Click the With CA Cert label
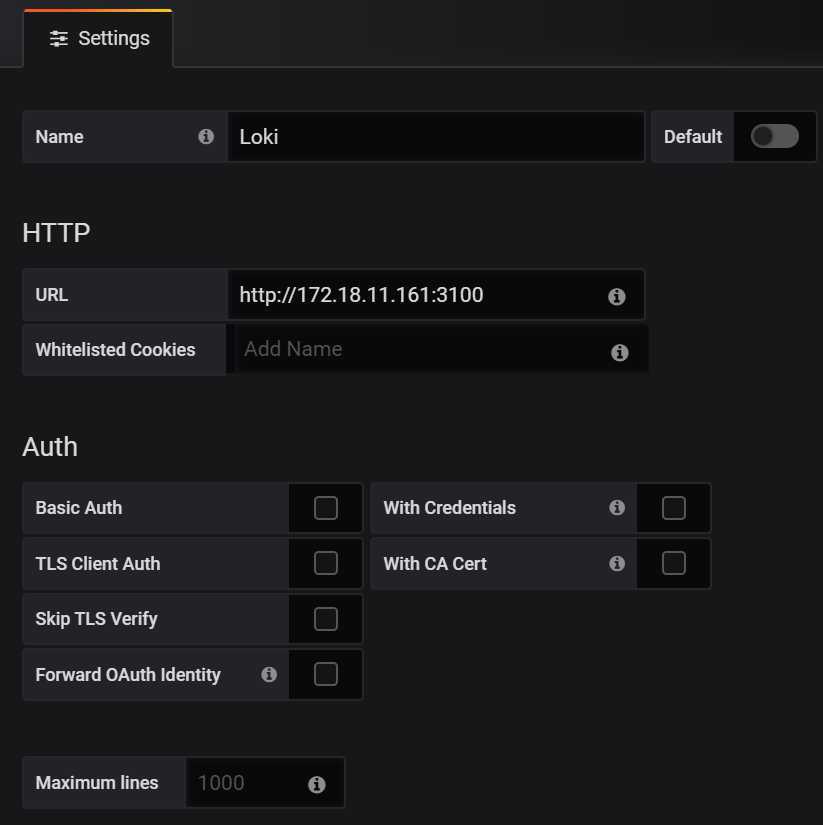The height and width of the screenshot is (825, 823). click(x=435, y=564)
